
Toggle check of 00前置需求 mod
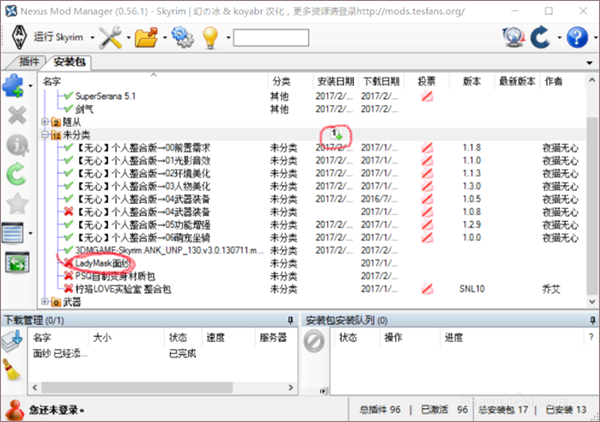pos(69,147)
